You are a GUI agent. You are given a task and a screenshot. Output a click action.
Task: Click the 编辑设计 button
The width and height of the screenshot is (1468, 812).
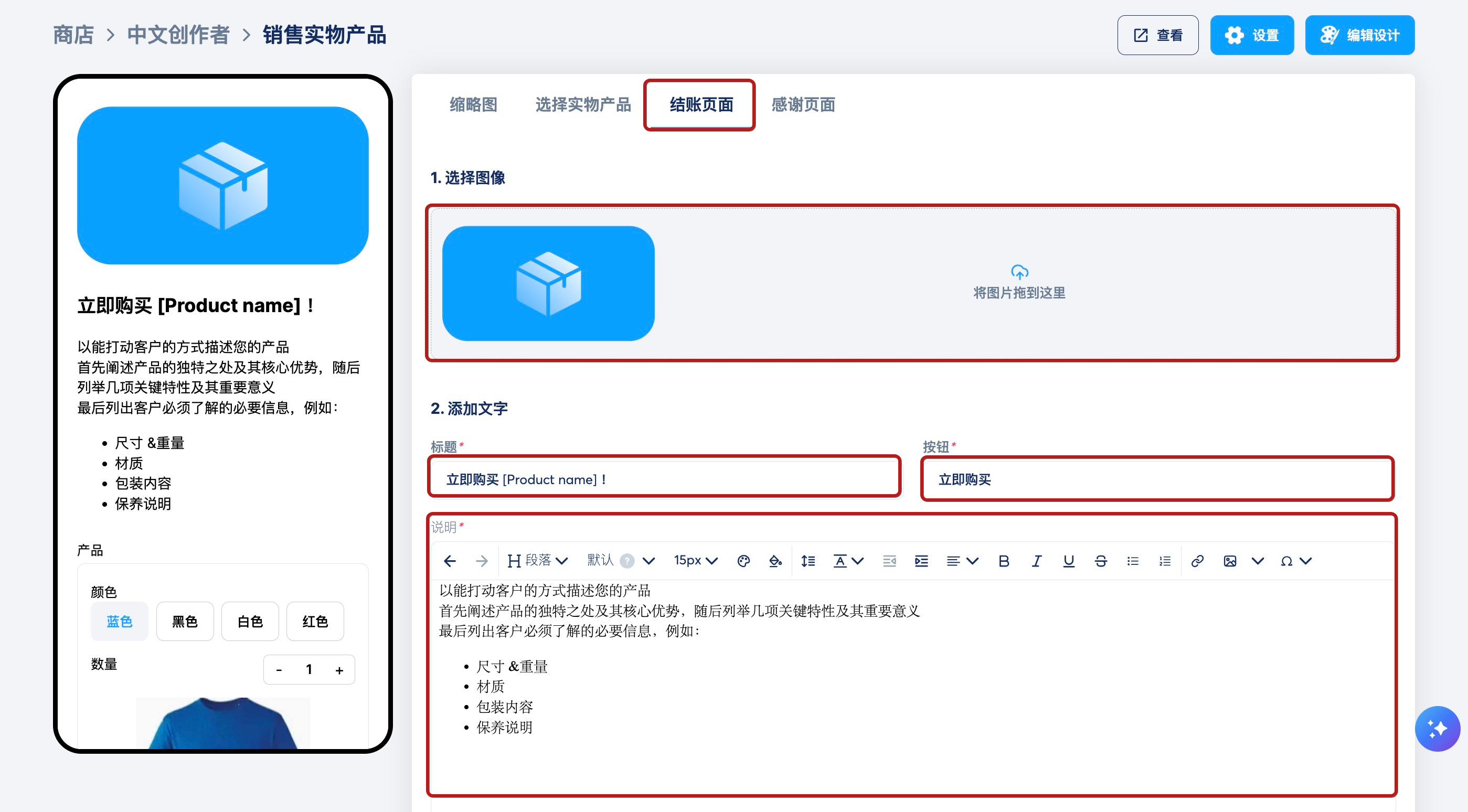point(1359,35)
